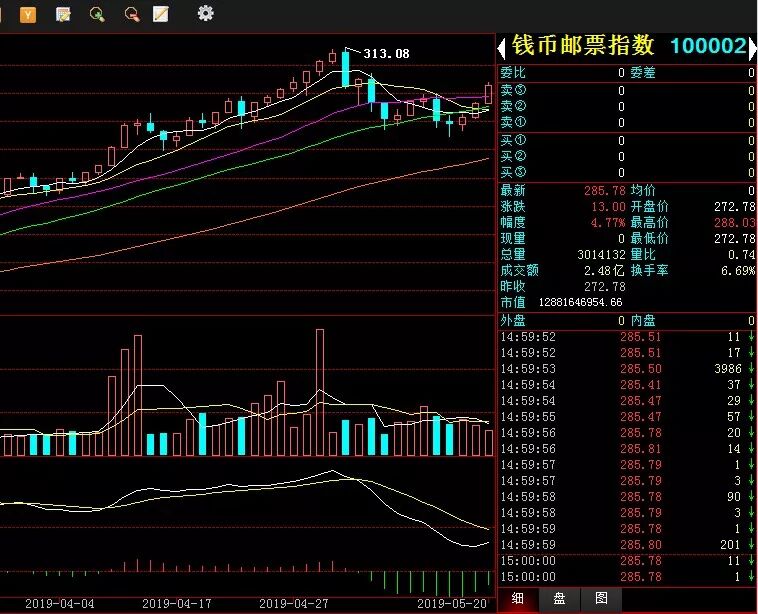The height and width of the screenshot is (614, 758).
Task: Click the 2019-05-20 date axis label
Action: (x=452, y=604)
